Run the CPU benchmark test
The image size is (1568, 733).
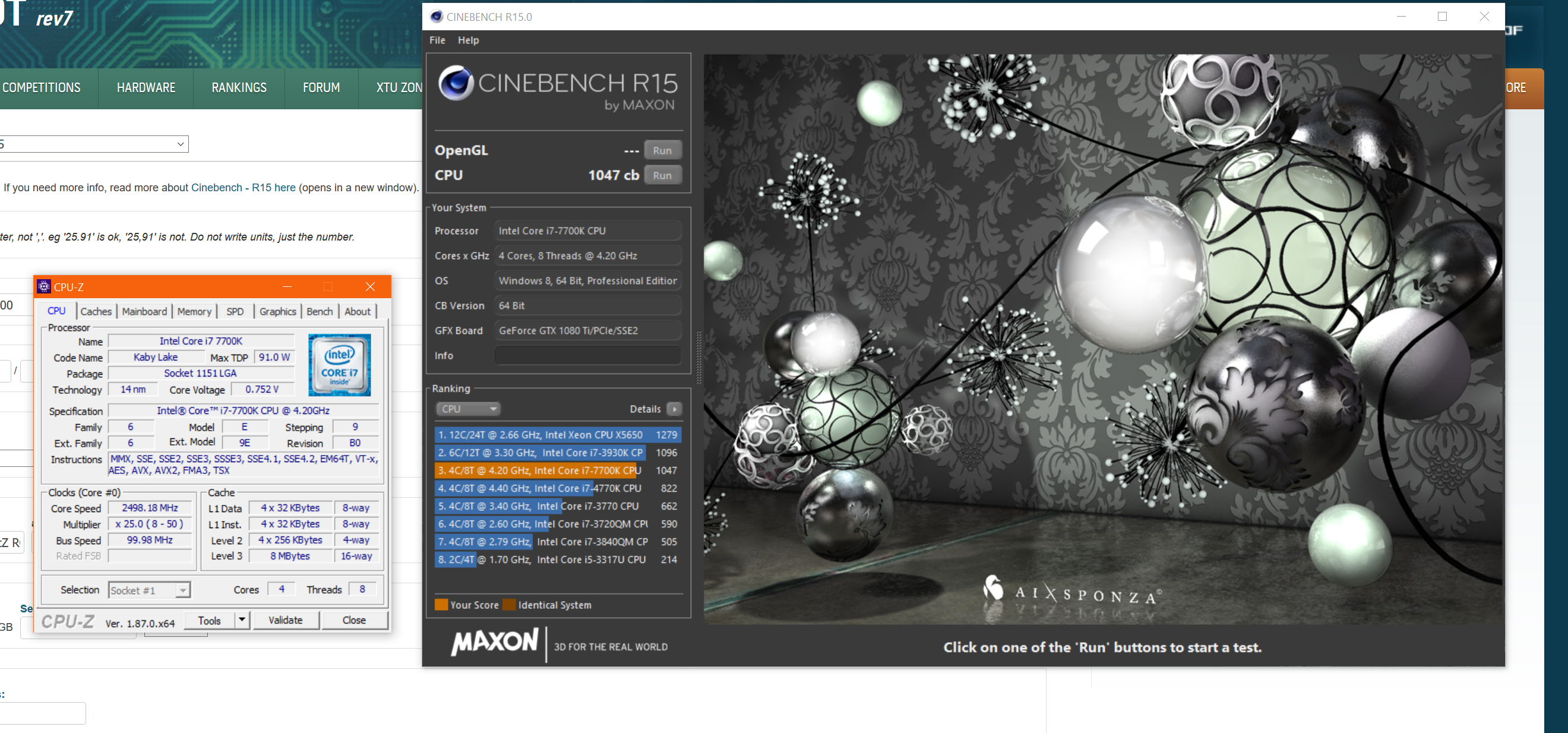pos(662,175)
